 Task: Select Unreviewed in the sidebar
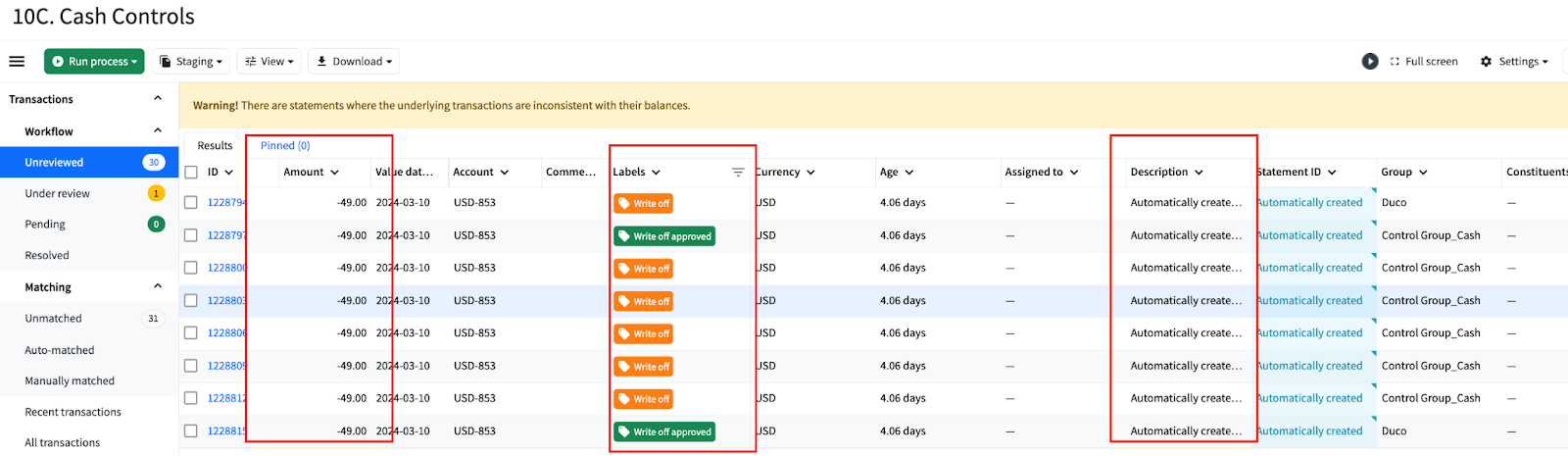click(89, 162)
